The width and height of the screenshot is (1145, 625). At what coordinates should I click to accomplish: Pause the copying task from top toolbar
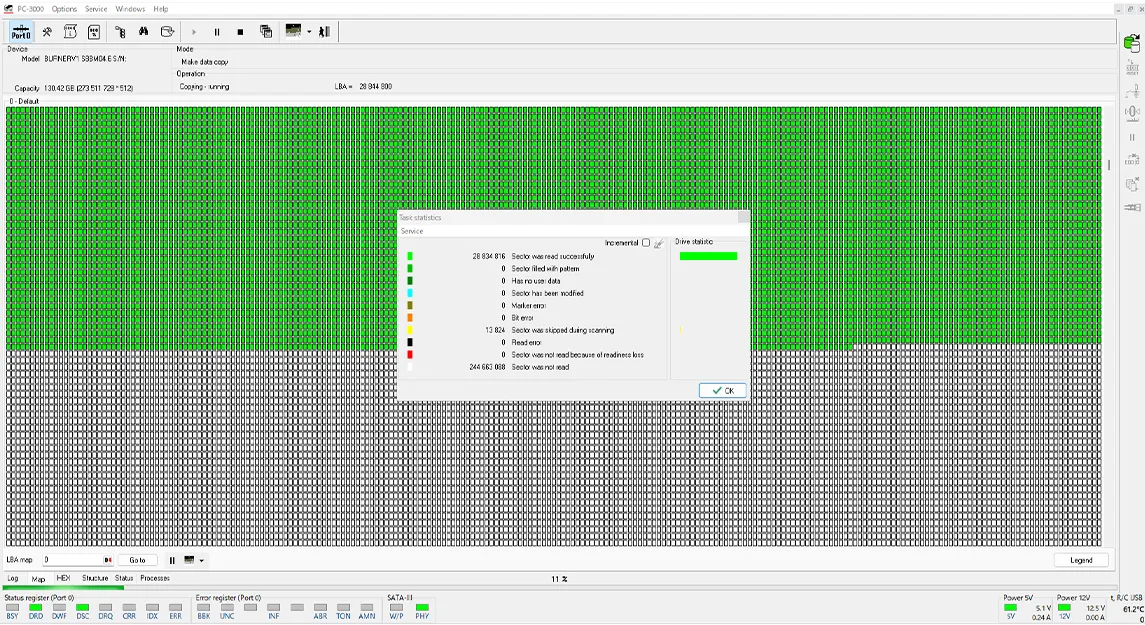[x=217, y=32]
